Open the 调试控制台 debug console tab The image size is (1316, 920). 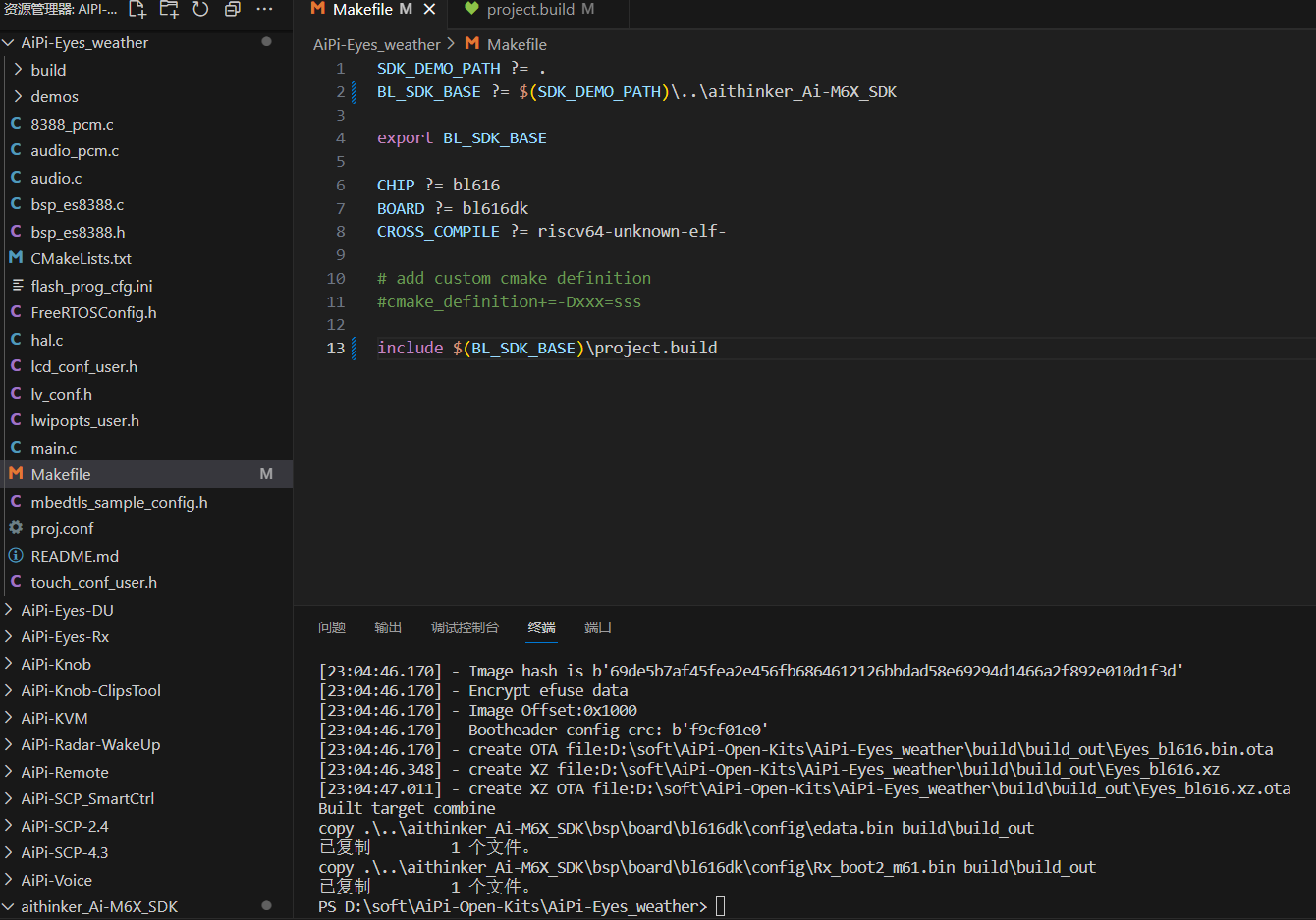(x=465, y=627)
